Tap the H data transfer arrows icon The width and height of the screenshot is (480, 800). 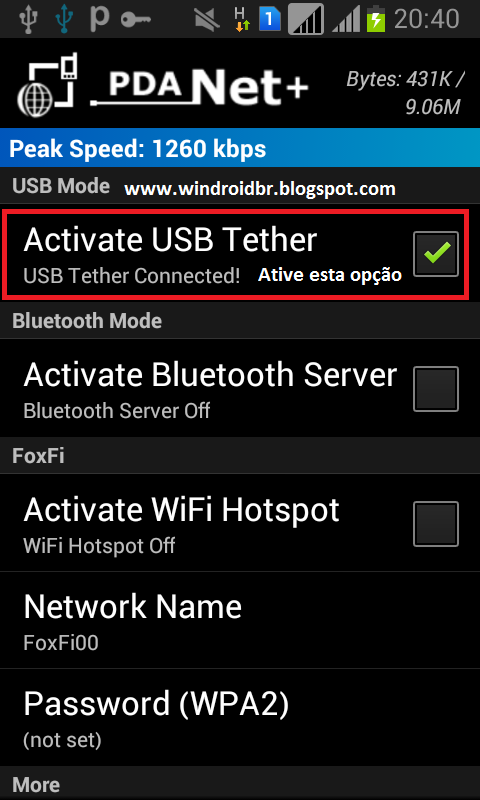[242, 19]
